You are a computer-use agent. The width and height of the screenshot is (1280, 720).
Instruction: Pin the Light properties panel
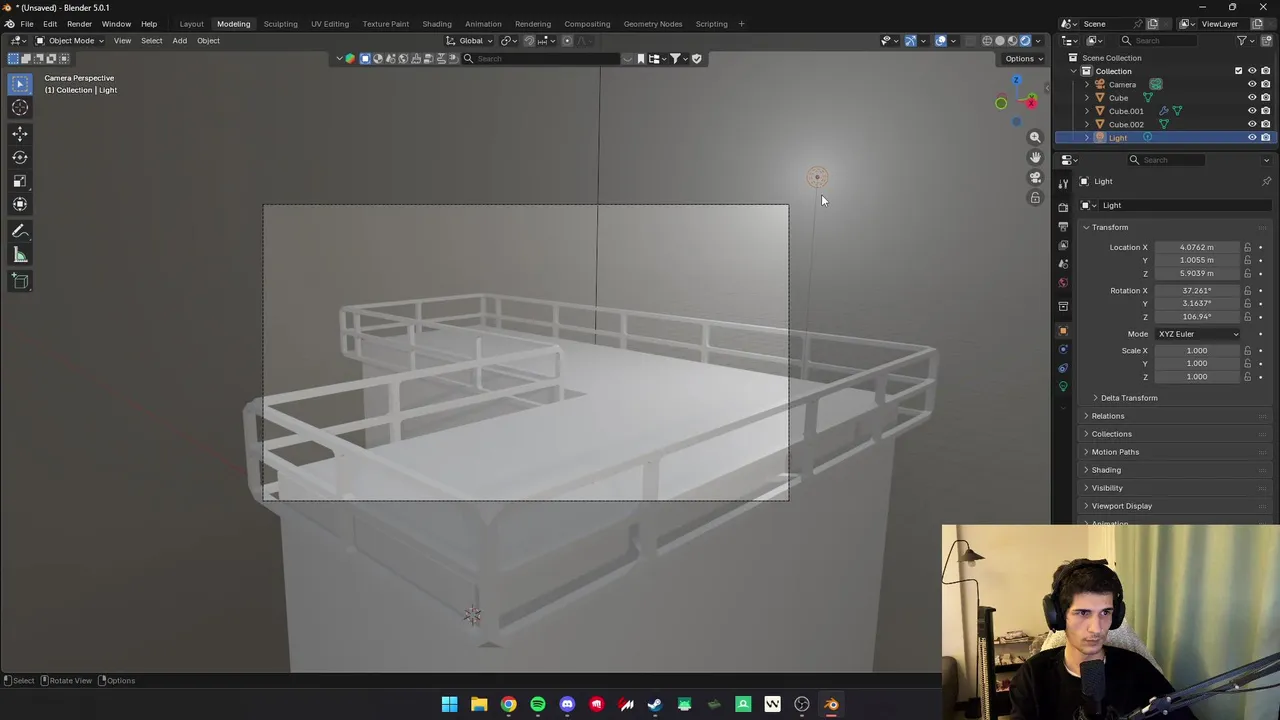(x=1266, y=181)
